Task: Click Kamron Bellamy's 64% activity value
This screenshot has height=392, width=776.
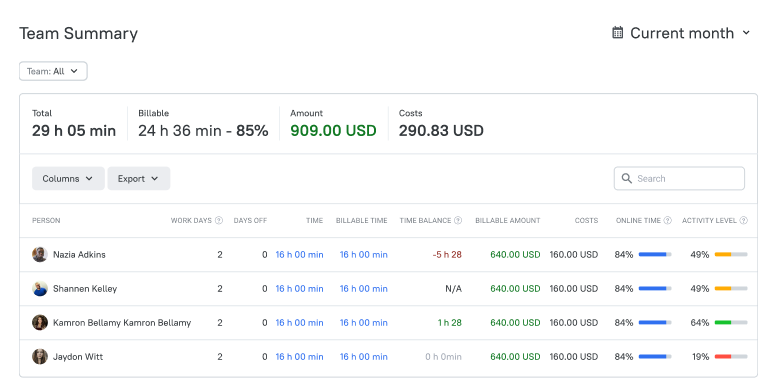Action: (700, 323)
